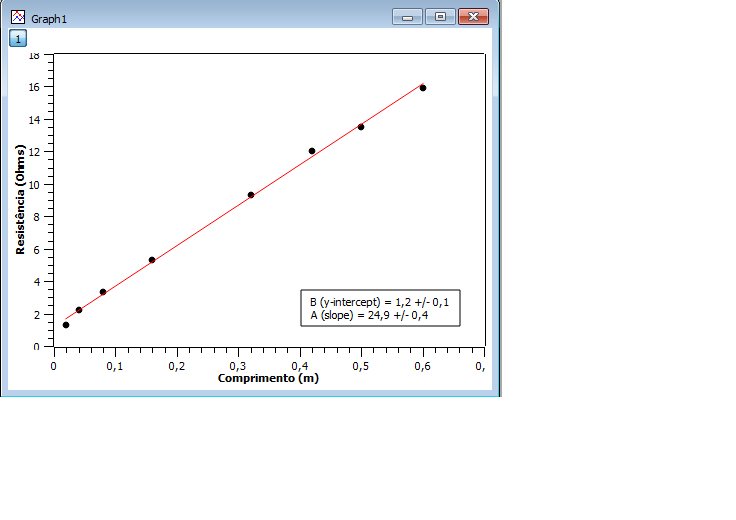Maximize the Graph1 window
The width and height of the screenshot is (736, 520).
pos(440,17)
